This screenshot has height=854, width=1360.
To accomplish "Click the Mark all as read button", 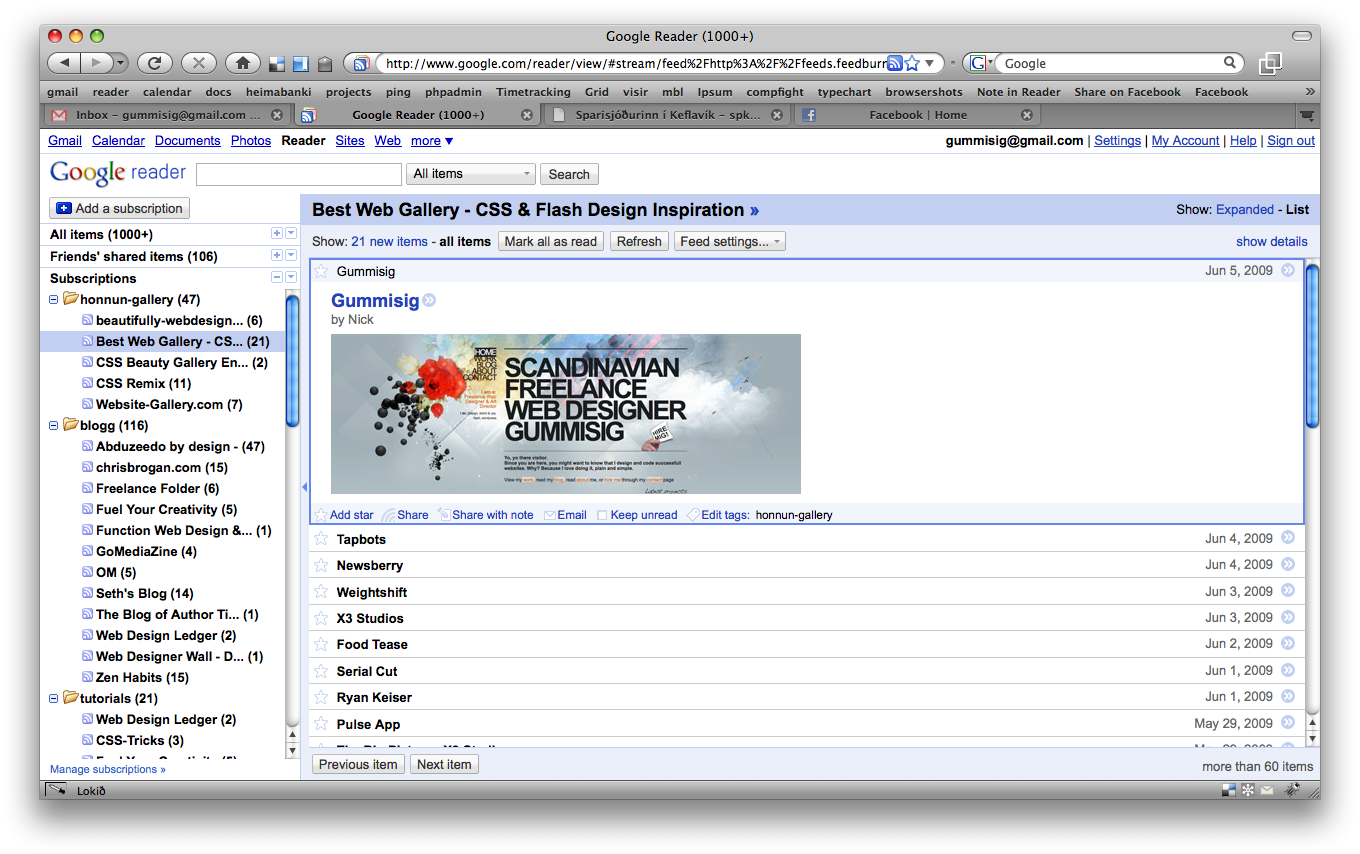I will [551, 241].
